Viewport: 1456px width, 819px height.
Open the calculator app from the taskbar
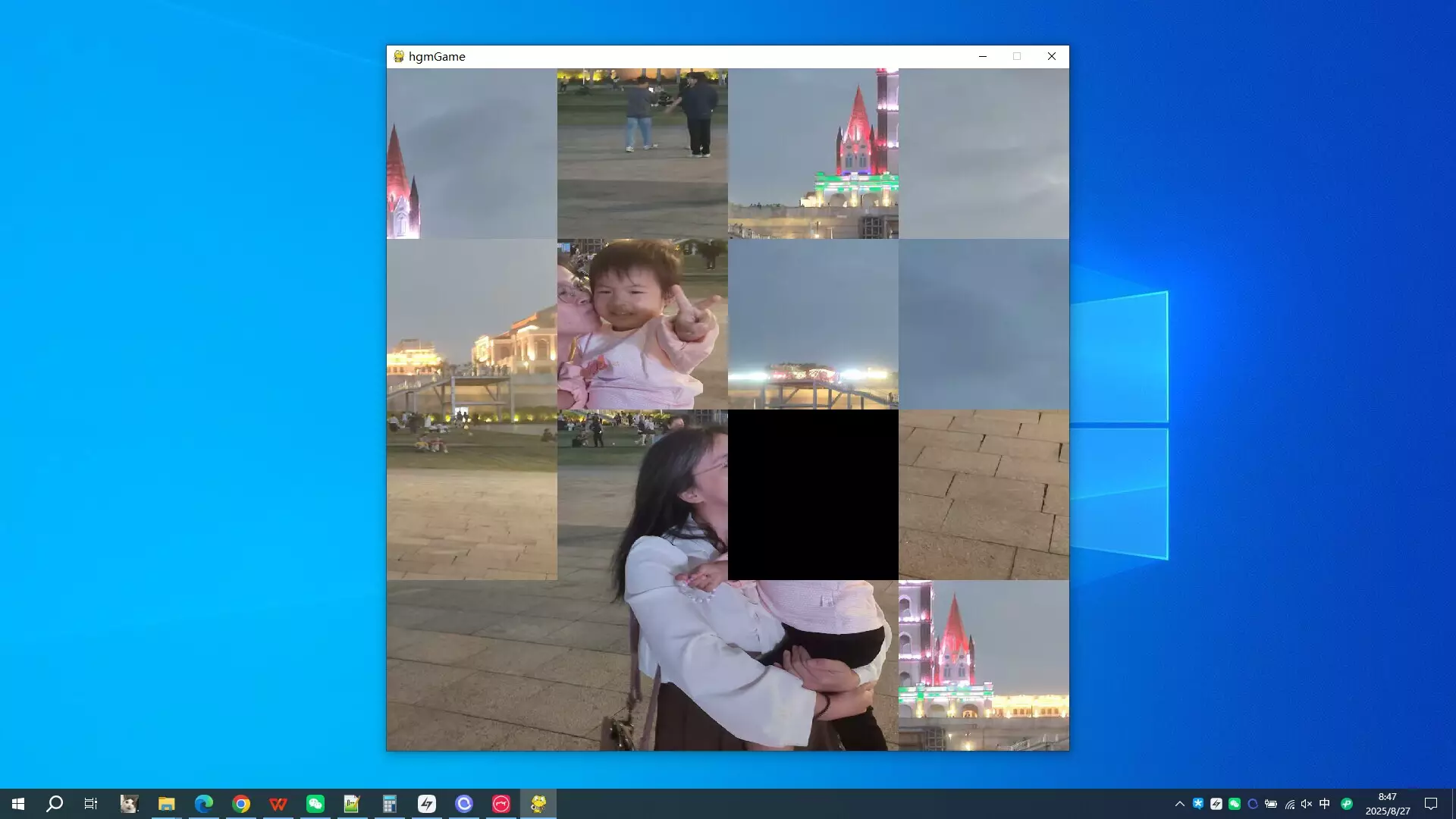390,803
